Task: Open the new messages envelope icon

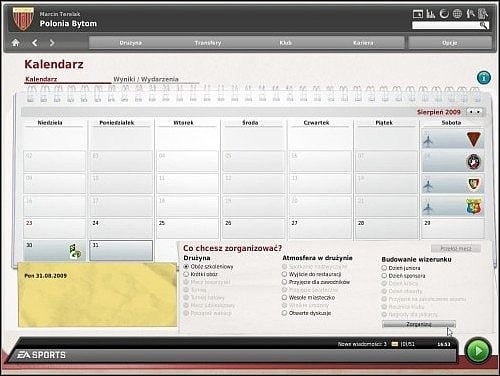Action: pos(395,344)
